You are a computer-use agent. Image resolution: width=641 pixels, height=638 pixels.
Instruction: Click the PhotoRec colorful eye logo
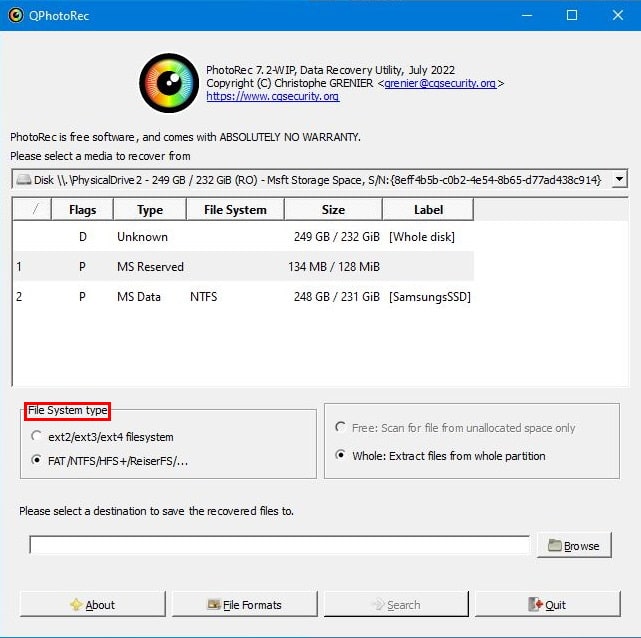[x=169, y=83]
